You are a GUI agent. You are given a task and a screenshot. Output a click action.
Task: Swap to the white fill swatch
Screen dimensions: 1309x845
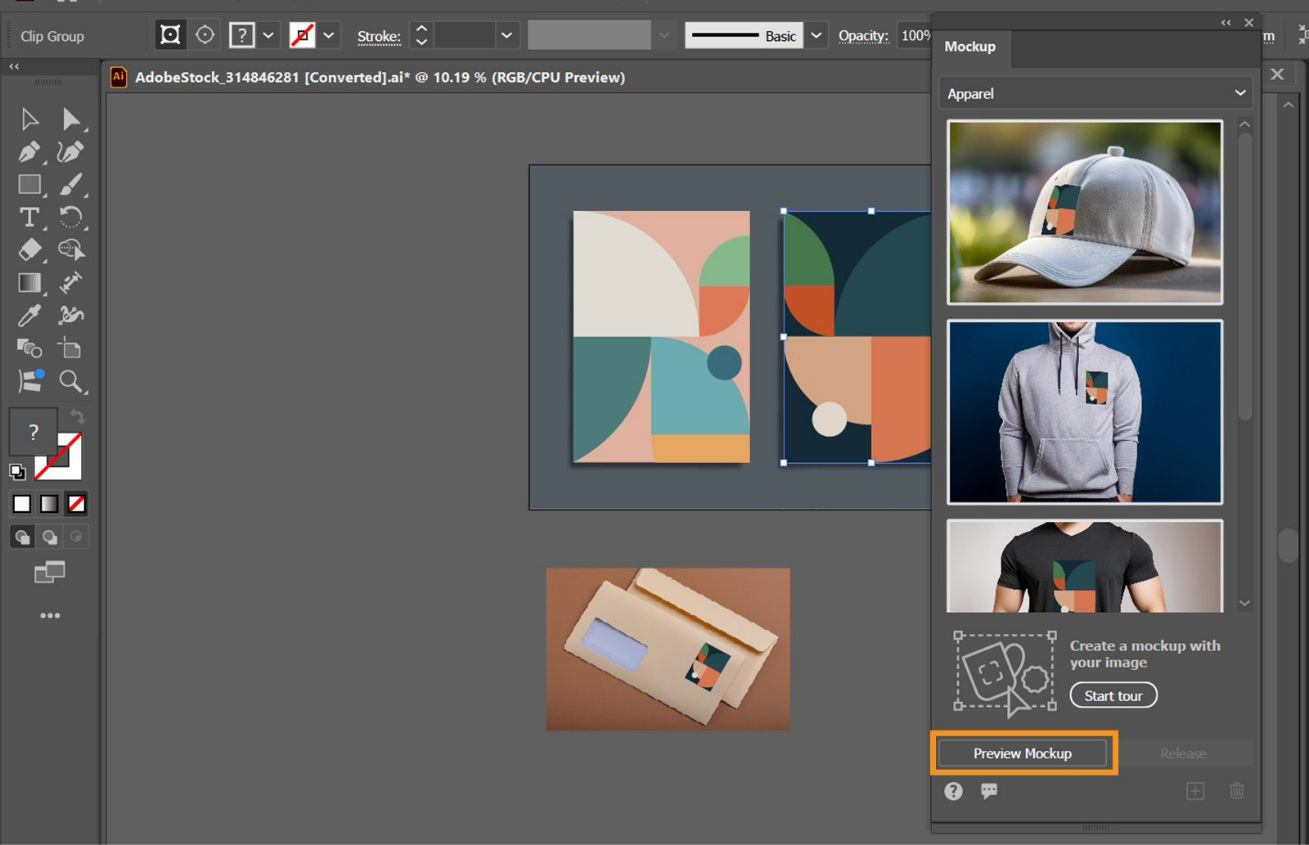pyautogui.click(x=22, y=503)
